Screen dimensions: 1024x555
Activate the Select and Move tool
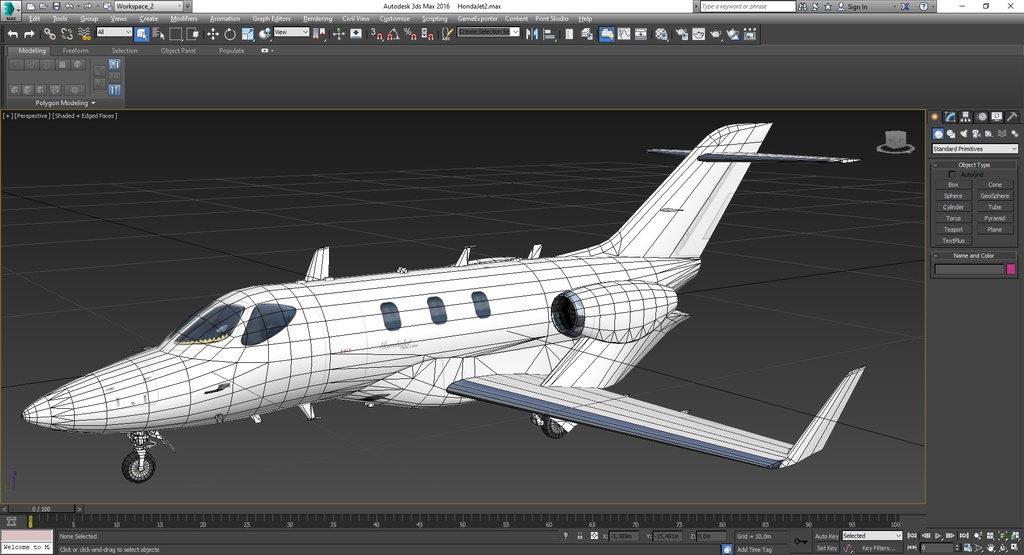pos(213,34)
